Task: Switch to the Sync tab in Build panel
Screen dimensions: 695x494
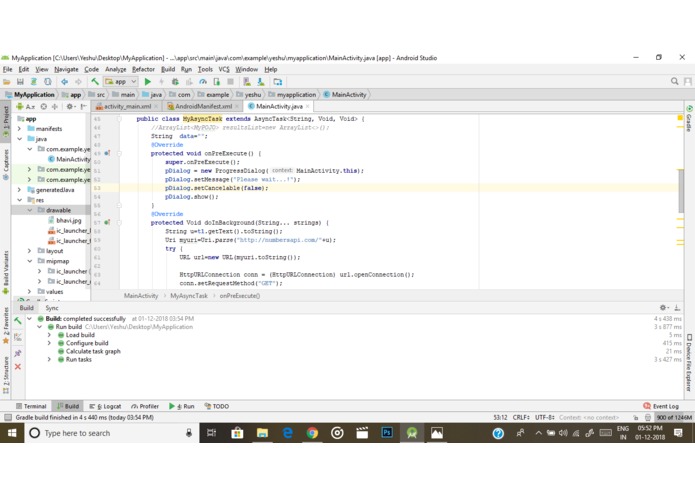Action: tap(52, 308)
